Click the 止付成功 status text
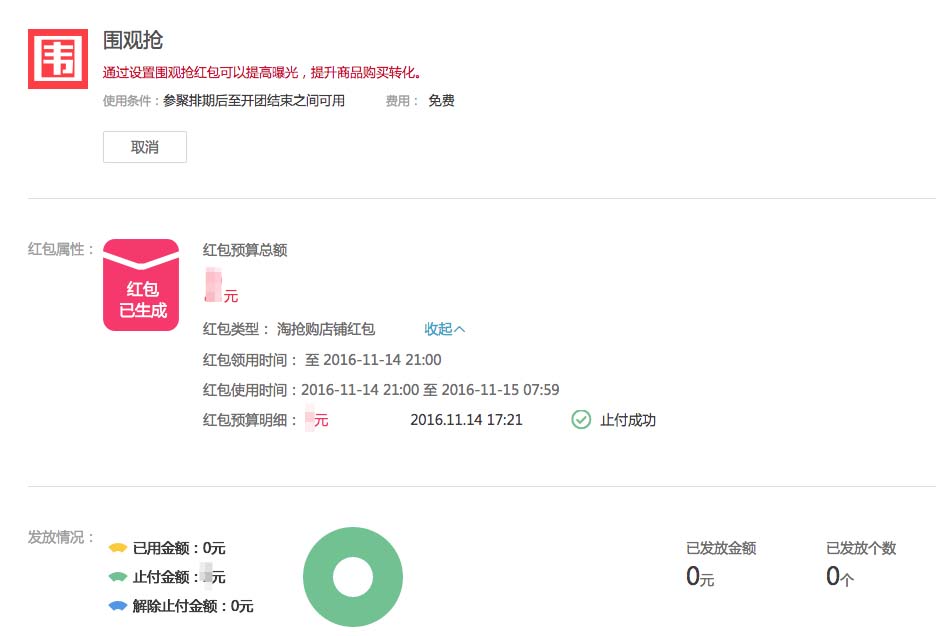The height and width of the screenshot is (636, 936). click(628, 420)
